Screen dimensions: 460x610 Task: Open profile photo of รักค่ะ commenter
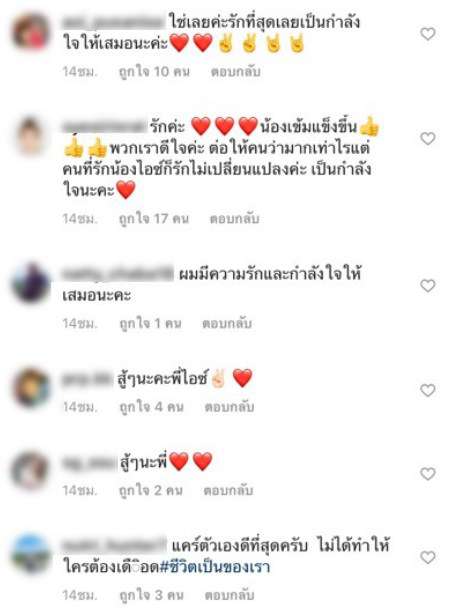[31, 137]
